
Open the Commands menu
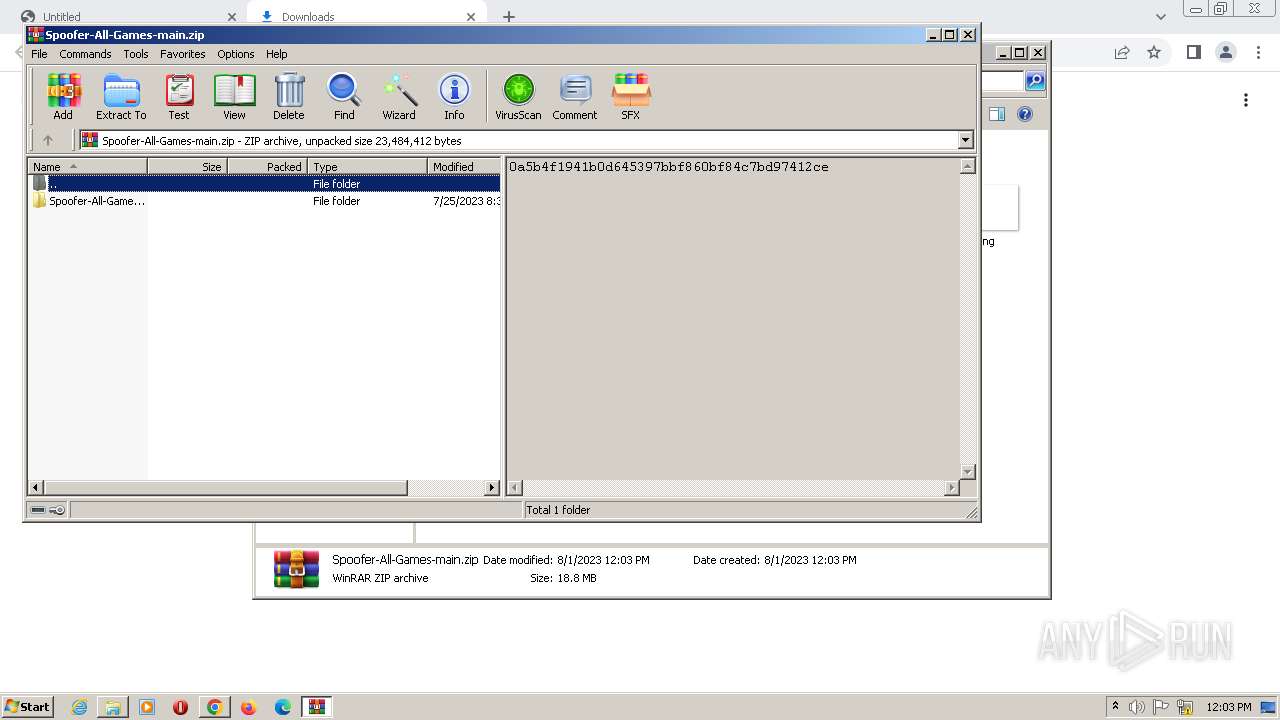point(85,54)
